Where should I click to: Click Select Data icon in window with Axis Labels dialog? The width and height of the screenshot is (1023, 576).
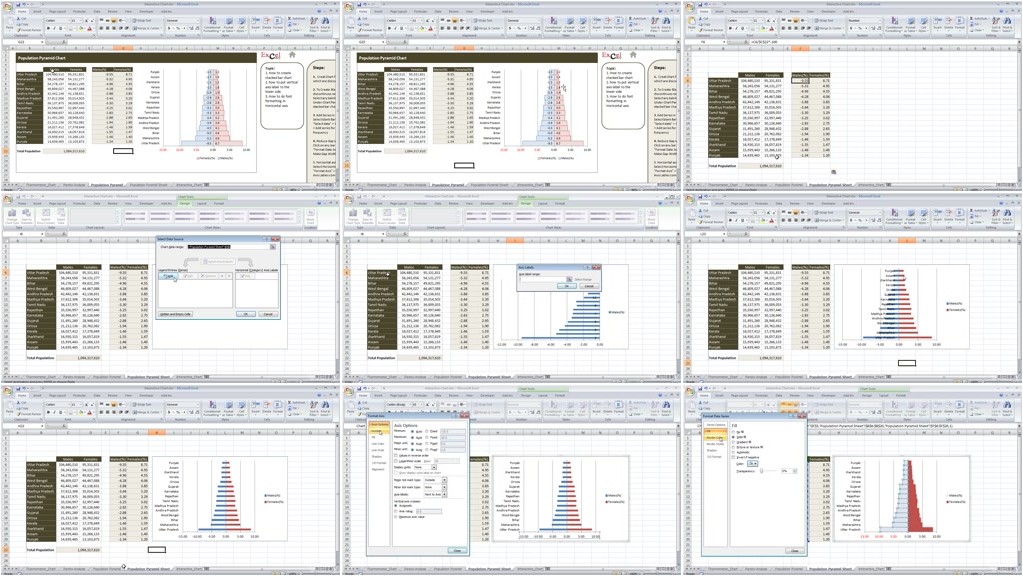pyautogui.click(x=402, y=218)
